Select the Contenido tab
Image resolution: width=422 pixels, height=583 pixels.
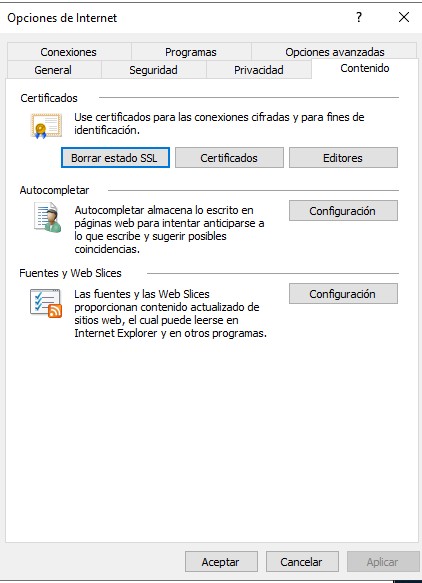(x=365, y=68)
